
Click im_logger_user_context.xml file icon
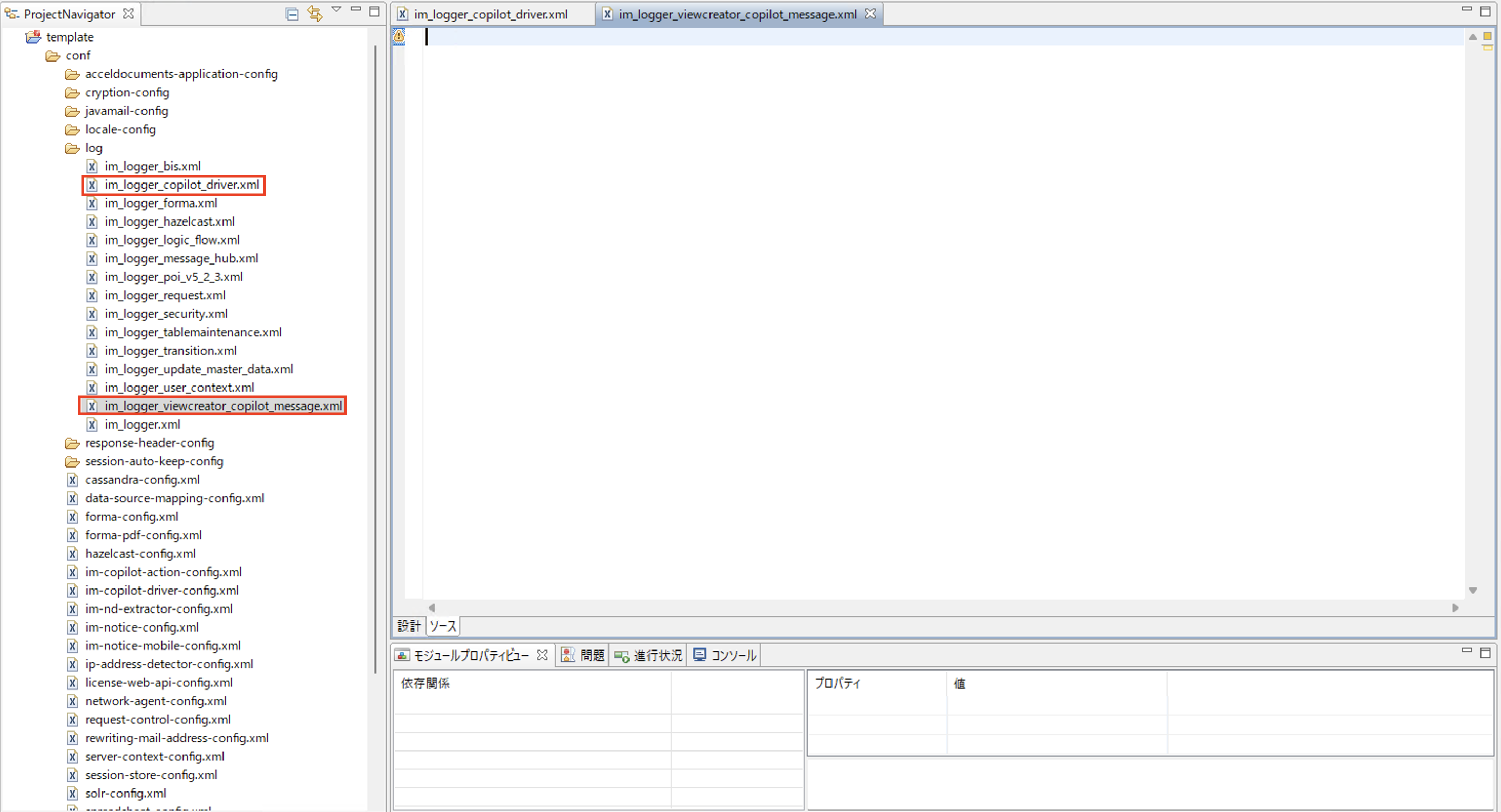point(92,388)
